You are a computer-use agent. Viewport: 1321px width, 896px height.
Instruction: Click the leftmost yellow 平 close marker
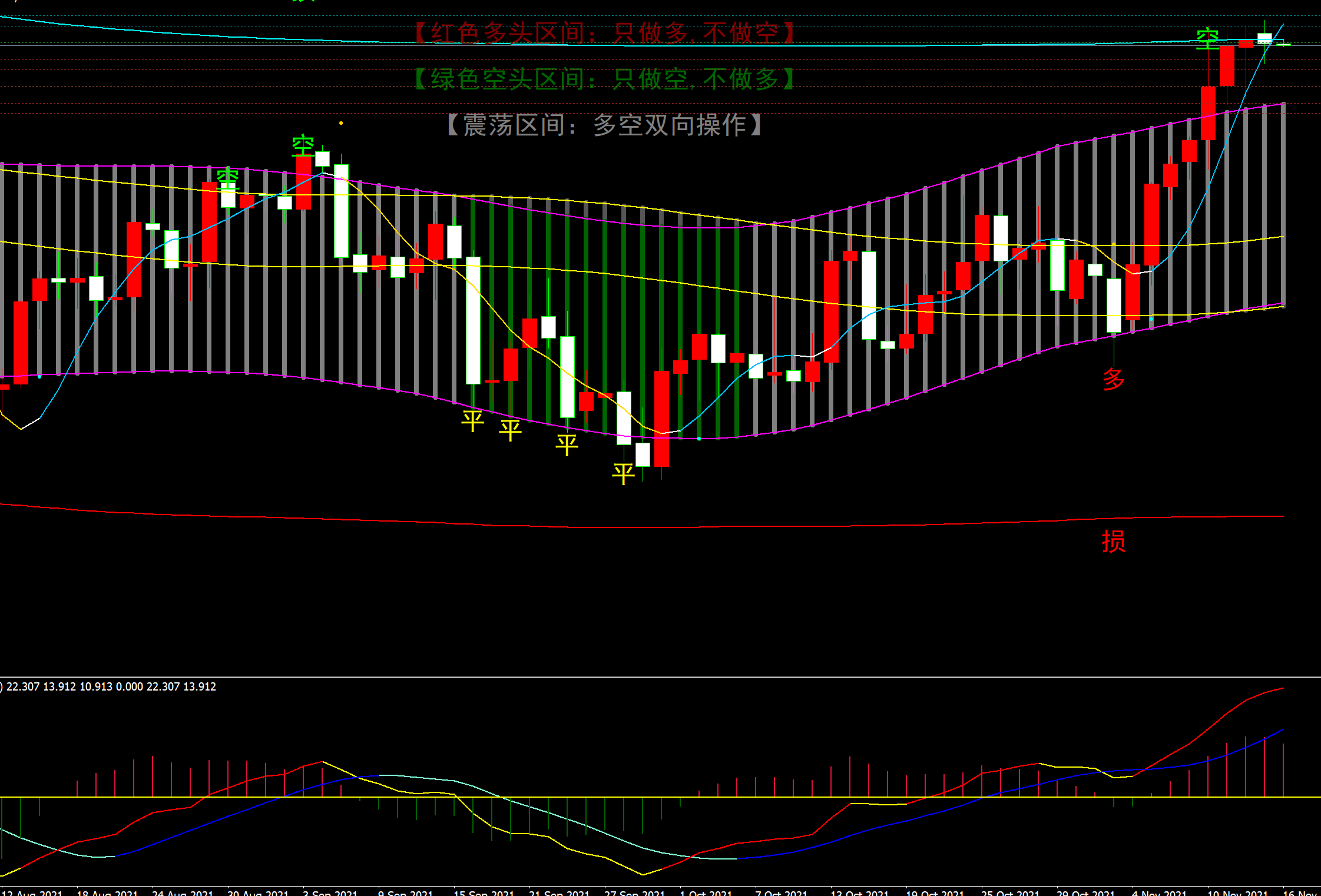pos(472,420)
